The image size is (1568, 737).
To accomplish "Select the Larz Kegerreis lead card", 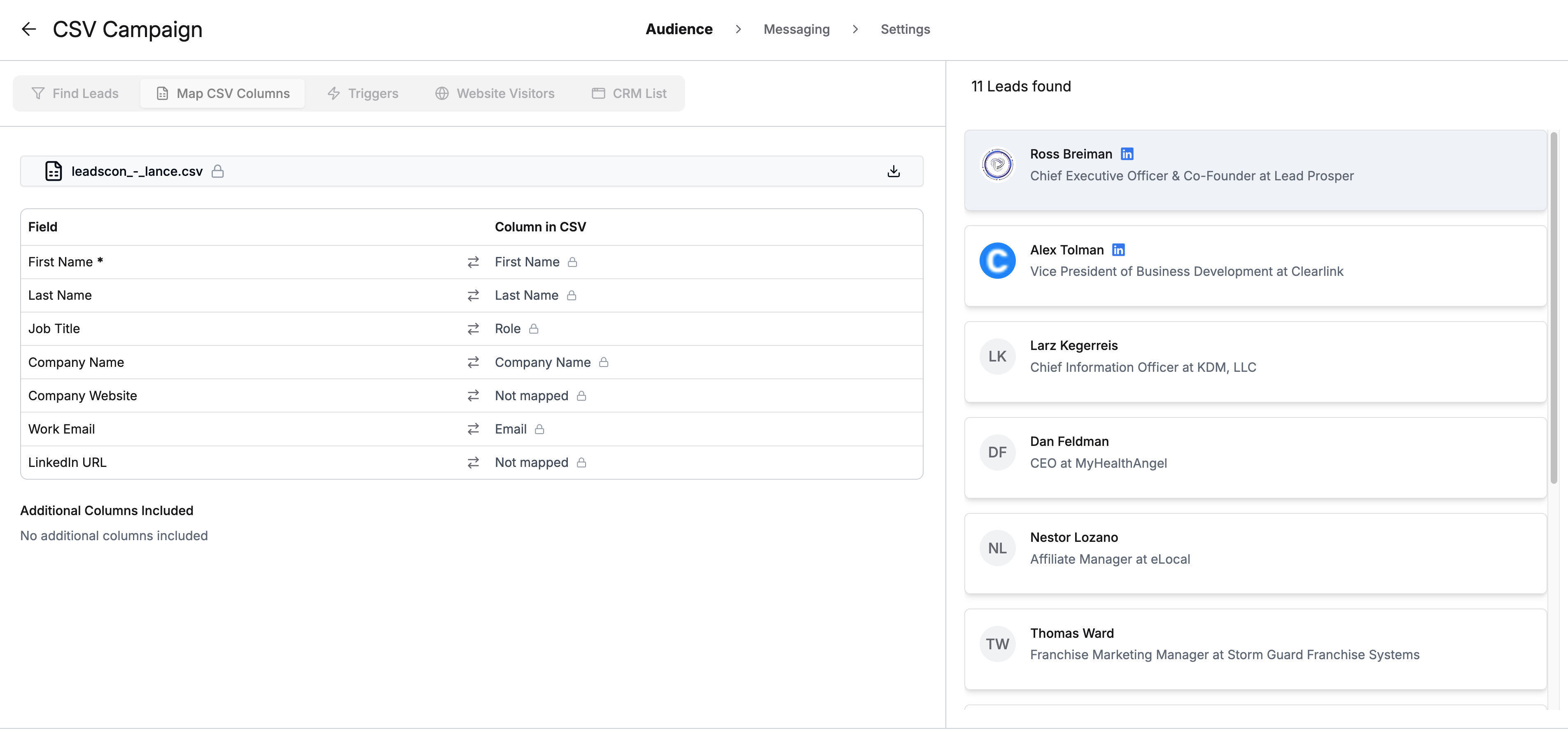I will click(x=1255, y=362).
